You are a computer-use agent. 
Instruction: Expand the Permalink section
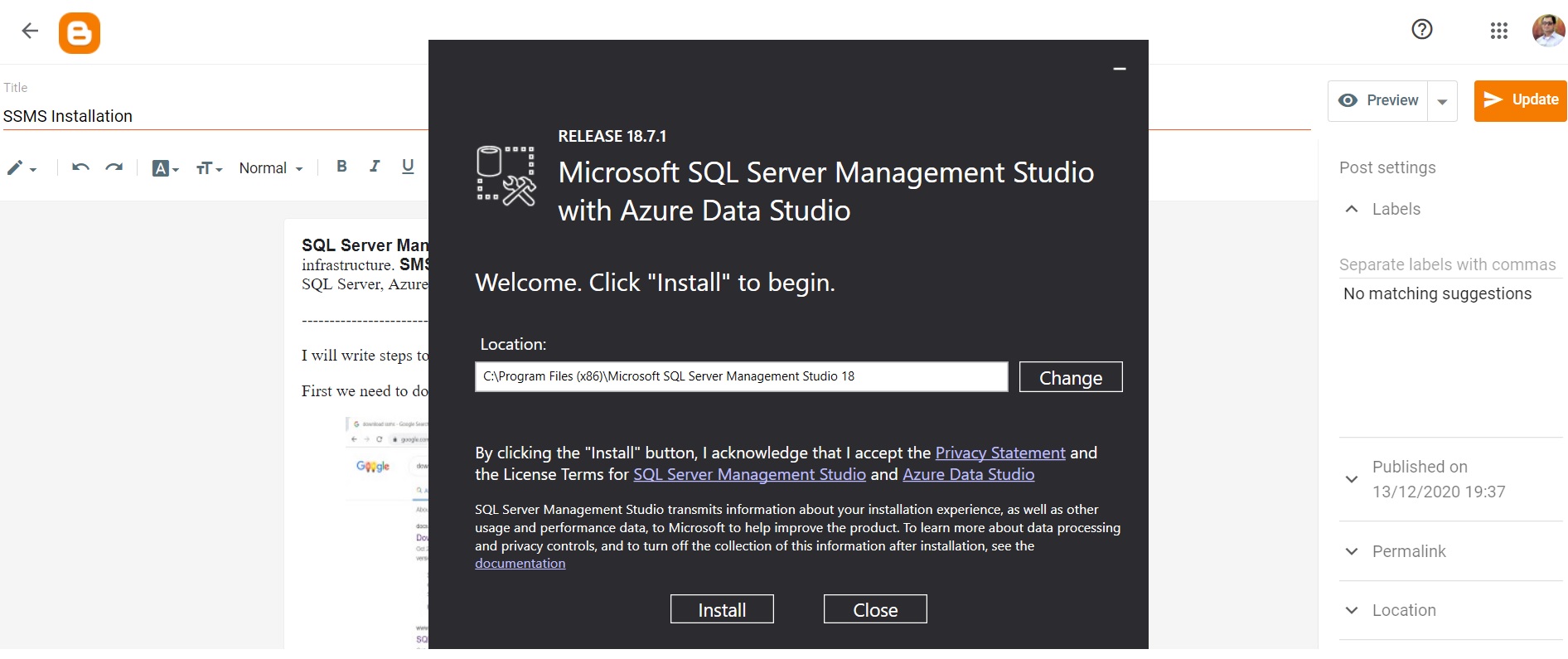pos(1351,551)
